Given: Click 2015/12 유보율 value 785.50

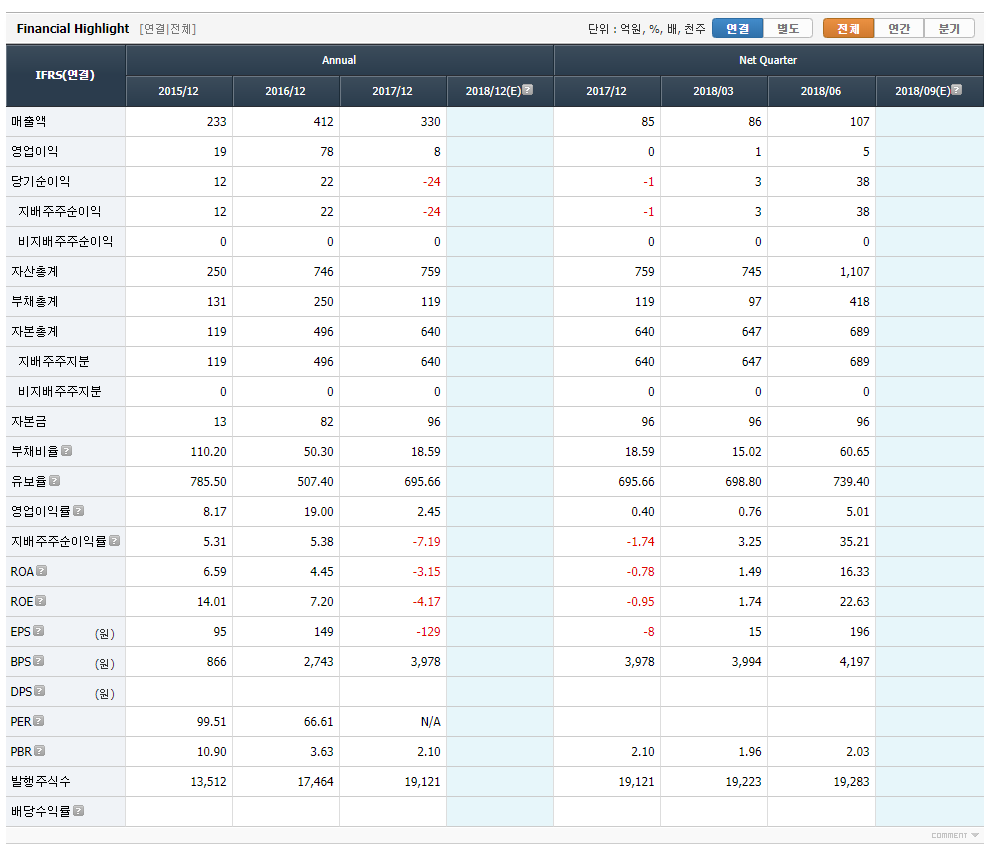Looking at the screenshot, I should pyautogui.click(x=208, y=481).
